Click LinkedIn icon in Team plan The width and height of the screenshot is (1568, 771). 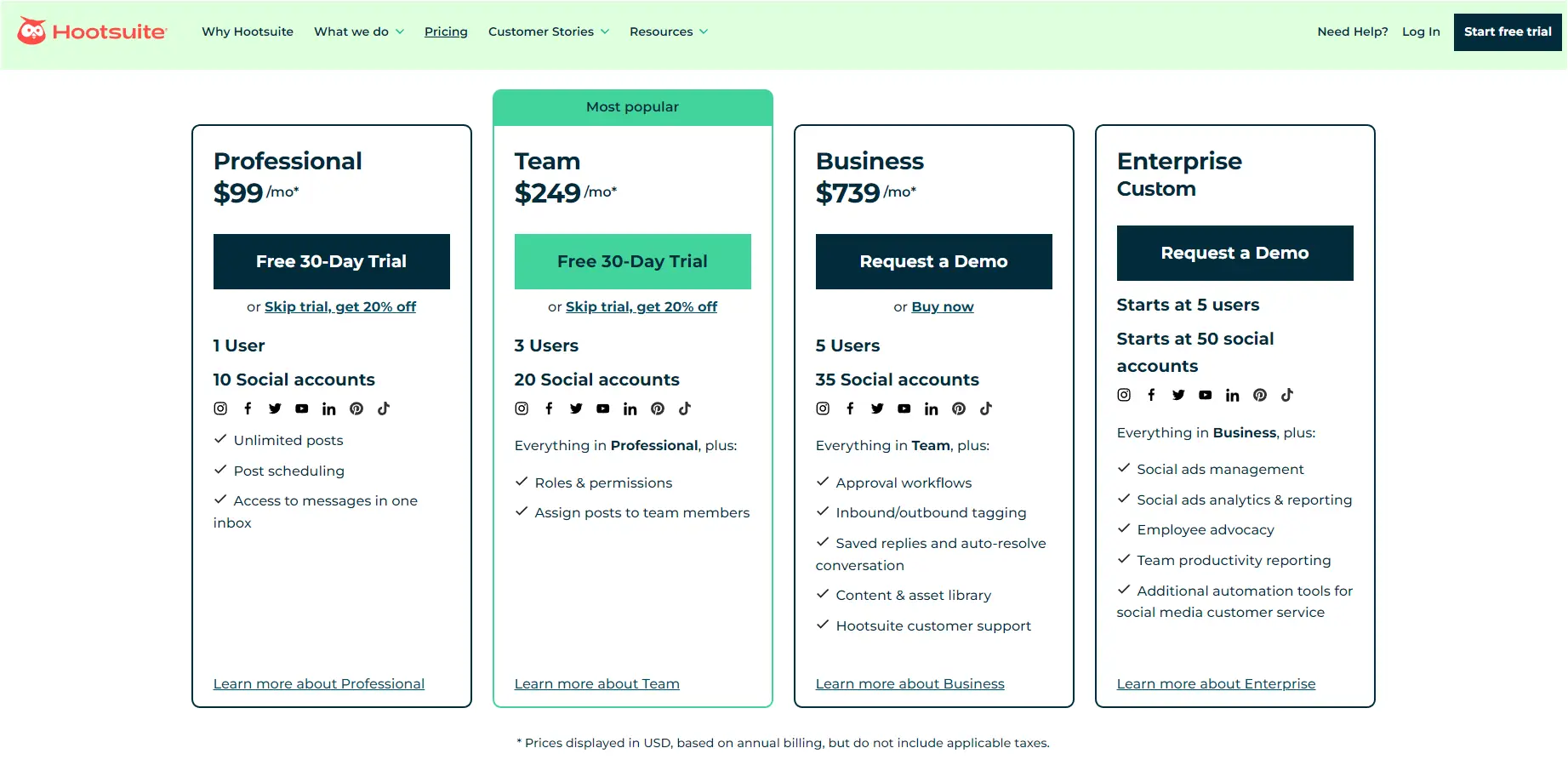[x=630, y=408]
